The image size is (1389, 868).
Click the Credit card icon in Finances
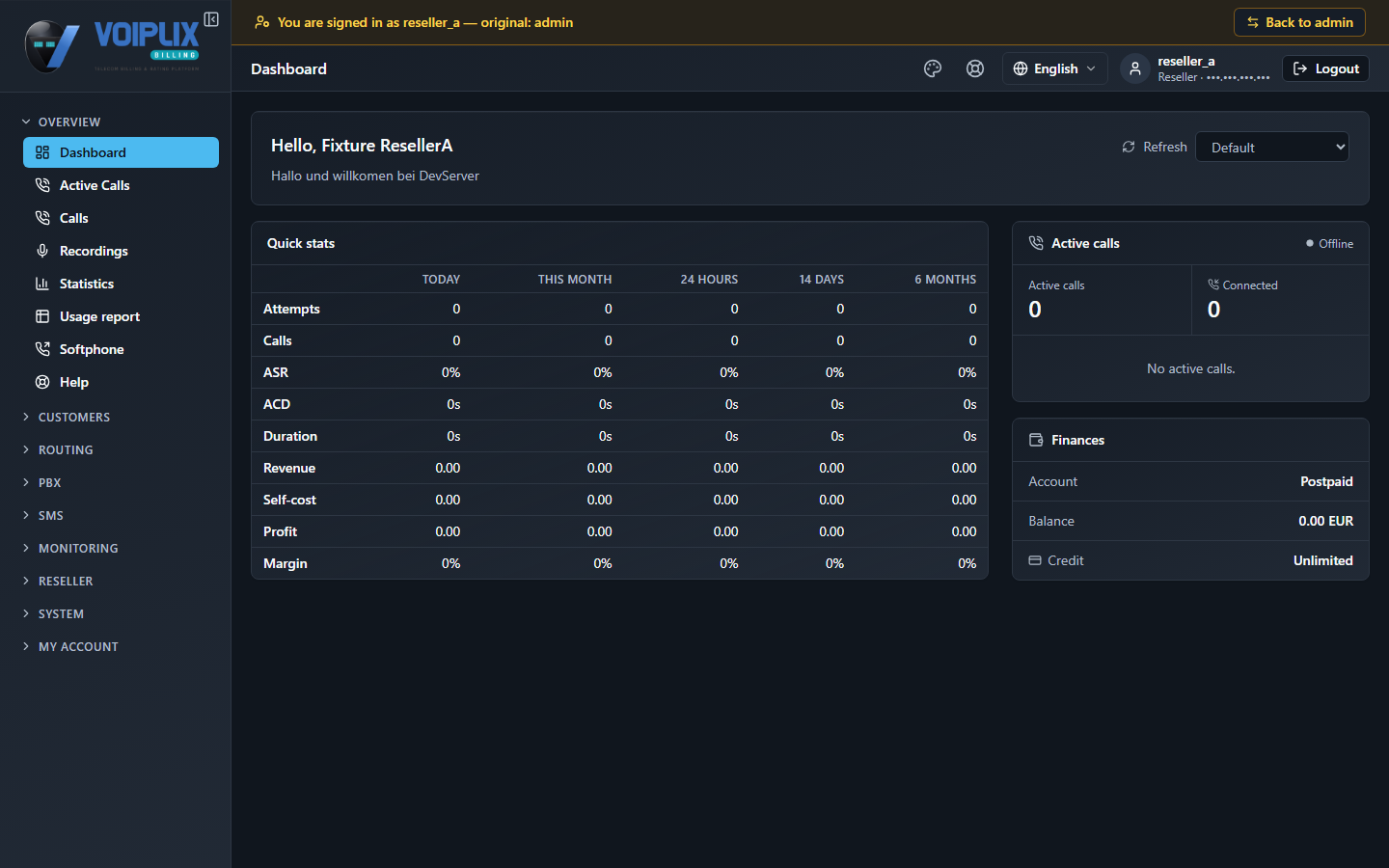pyautogui.click(x=1035, y=560)
